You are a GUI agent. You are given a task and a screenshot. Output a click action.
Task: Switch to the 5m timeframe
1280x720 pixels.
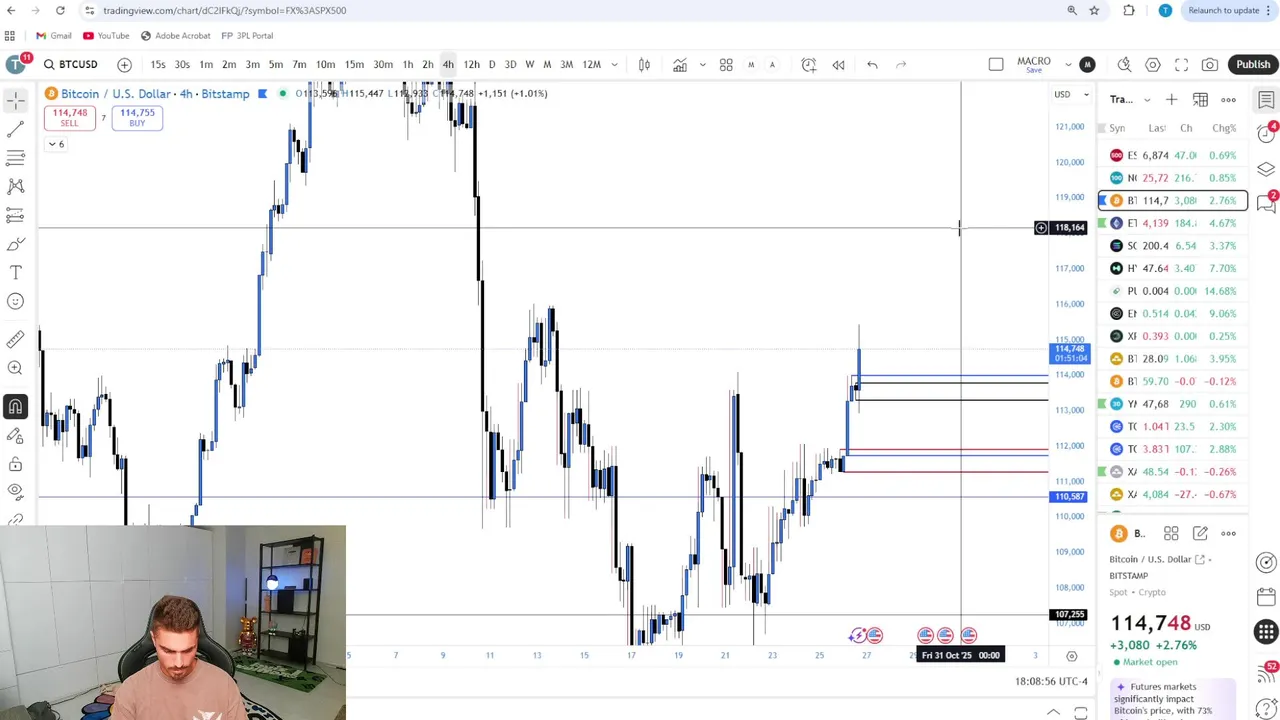pyautogui.click(x=276, y=65)
